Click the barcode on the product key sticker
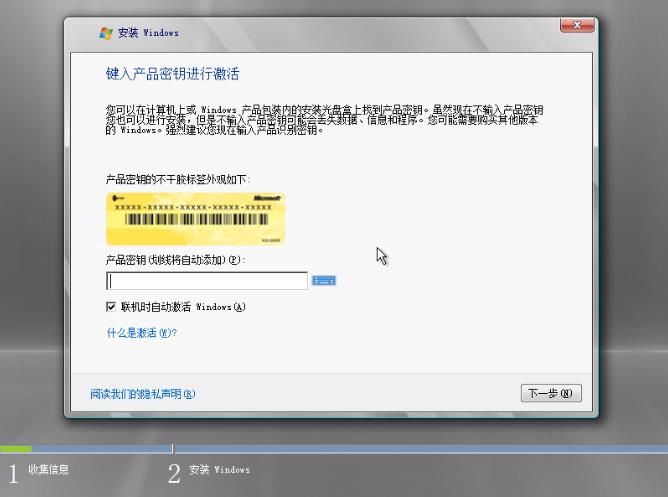Screen dimensions: 668x497 pyautogui.click(x=194, y=219)
